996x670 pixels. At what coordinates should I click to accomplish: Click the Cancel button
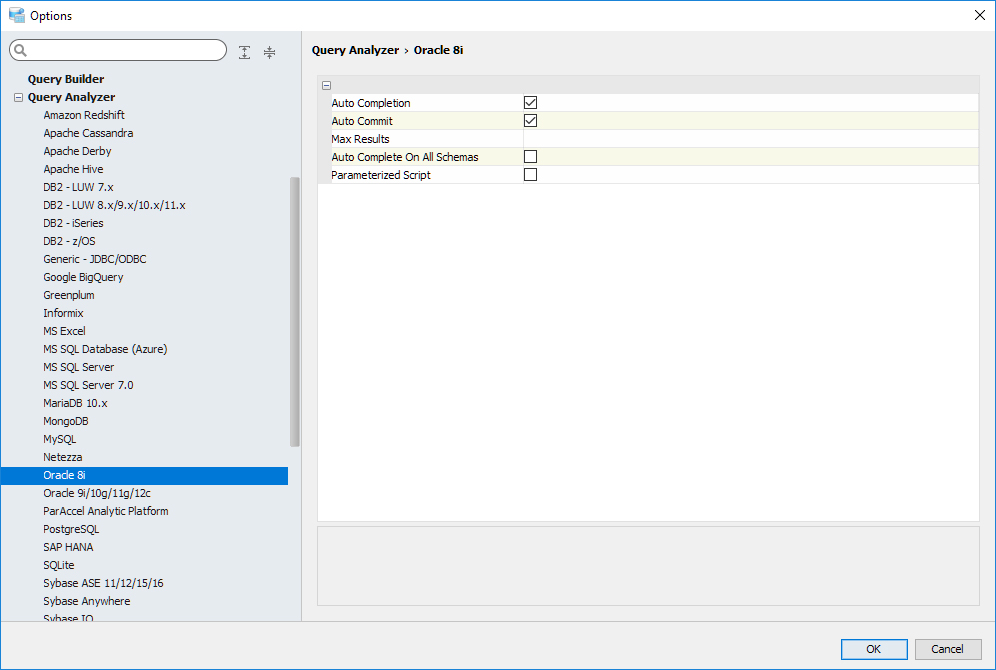[x=947, y=649]
